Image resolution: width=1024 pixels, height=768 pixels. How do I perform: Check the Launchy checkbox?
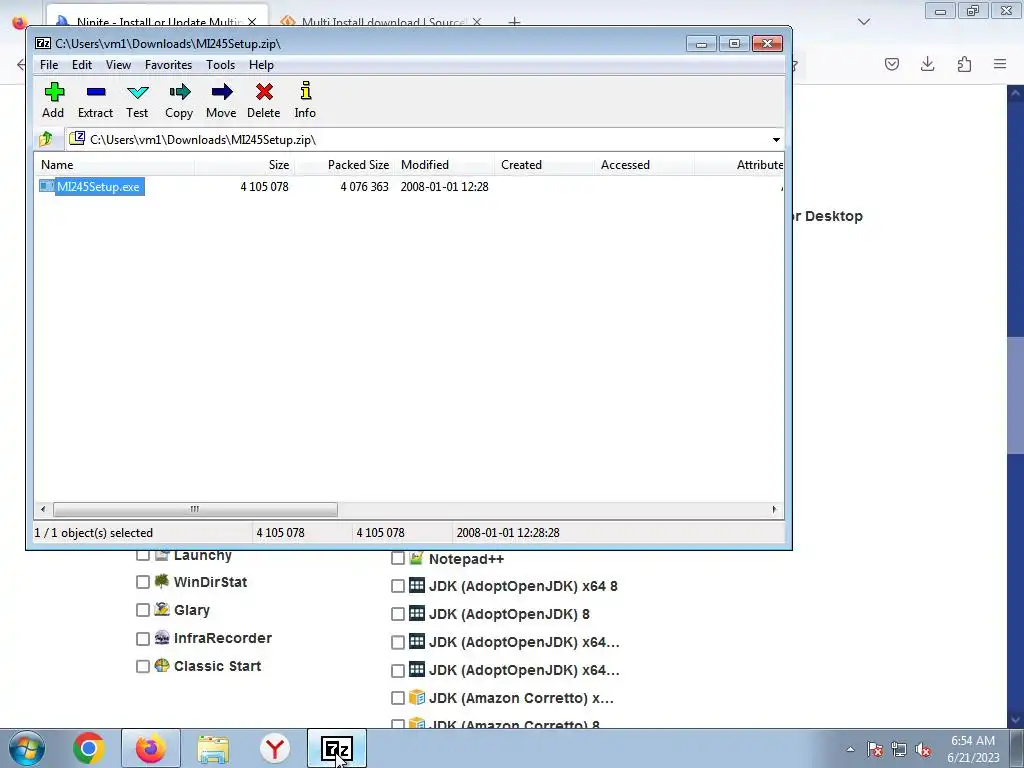click(142, 555)
